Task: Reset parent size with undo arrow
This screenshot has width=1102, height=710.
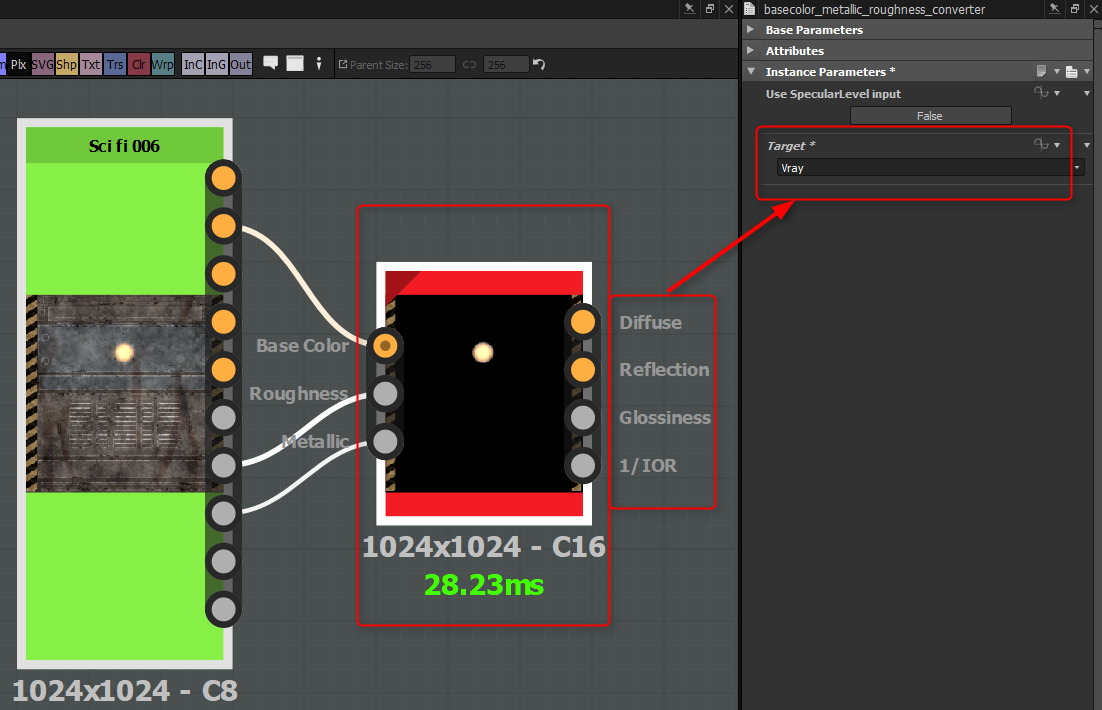Action: pos(539,64)
